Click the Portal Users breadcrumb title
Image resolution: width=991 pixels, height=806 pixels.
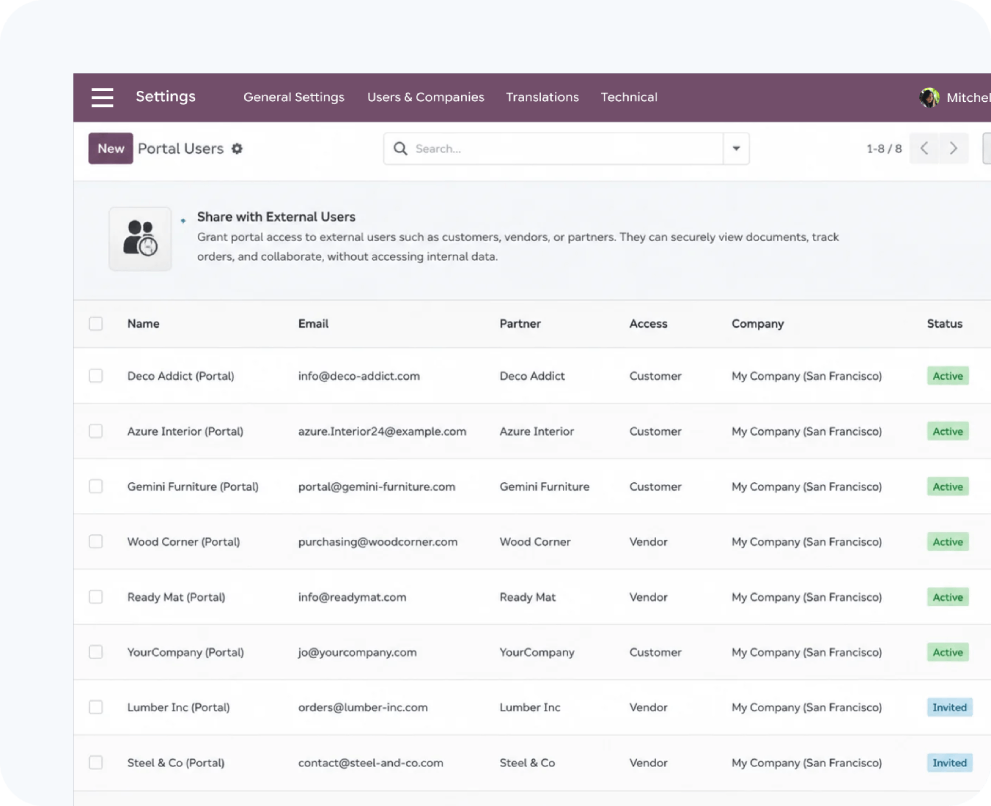pos(181,149)
